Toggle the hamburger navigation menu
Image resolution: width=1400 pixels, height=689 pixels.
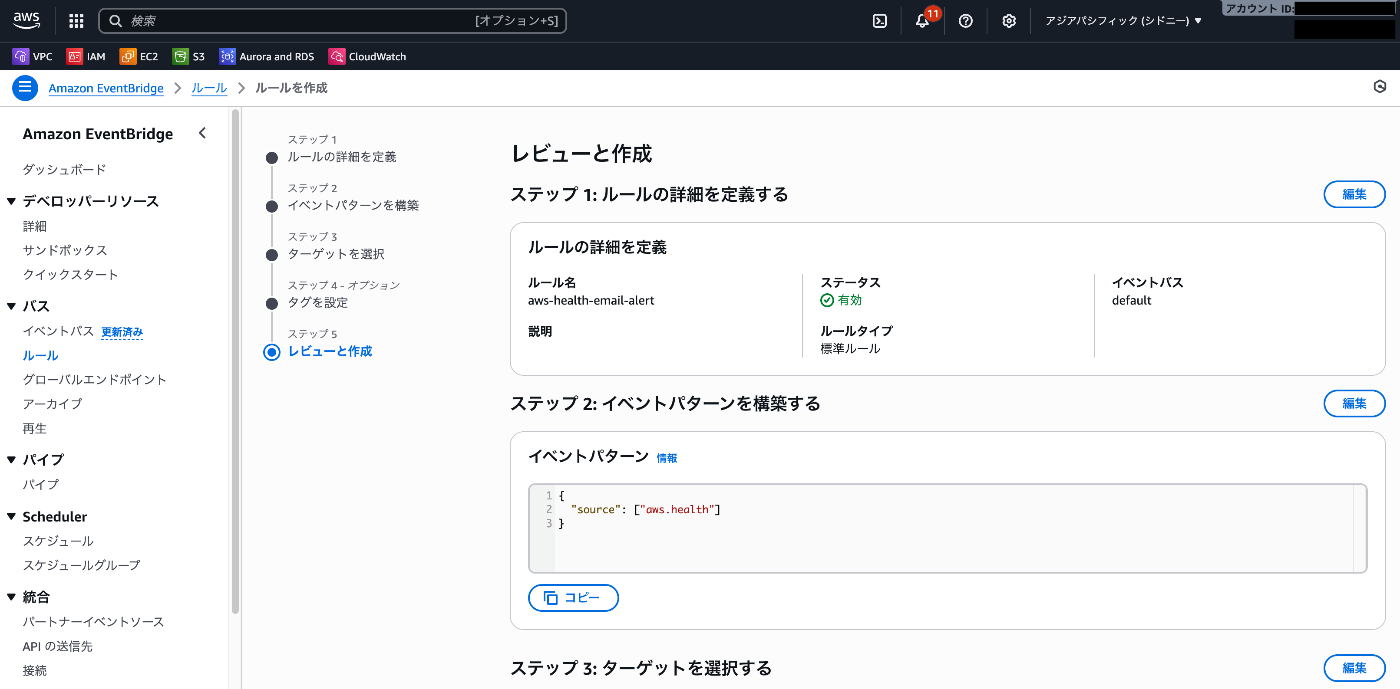[x=25, y=88]
